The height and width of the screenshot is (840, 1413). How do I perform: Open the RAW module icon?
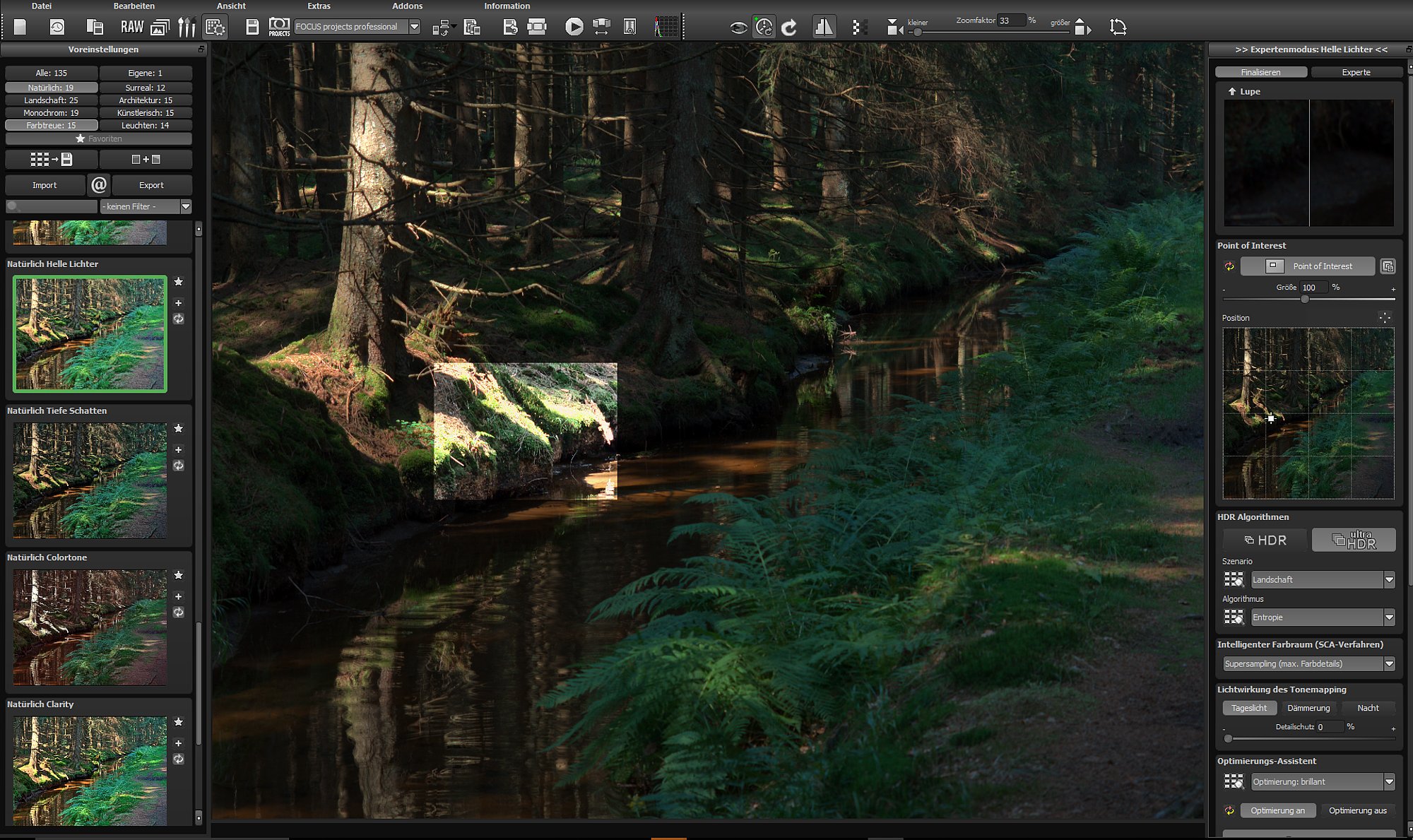(132, 27)
